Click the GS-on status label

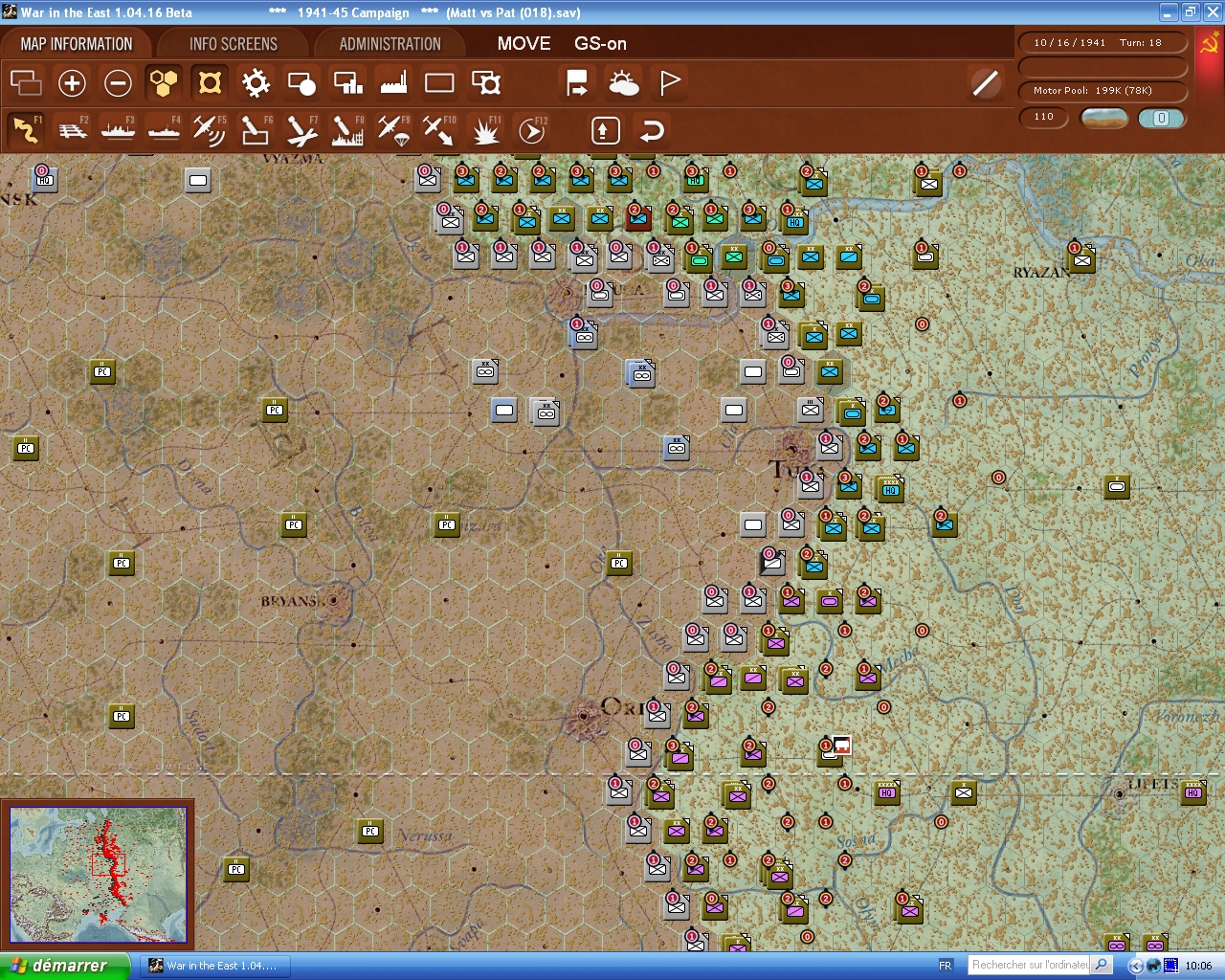click(x=600, y=44)
